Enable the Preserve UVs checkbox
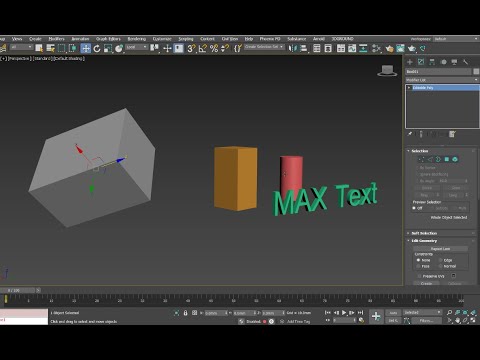The height and width of the screenshot is (360, 480). point(420,276)
